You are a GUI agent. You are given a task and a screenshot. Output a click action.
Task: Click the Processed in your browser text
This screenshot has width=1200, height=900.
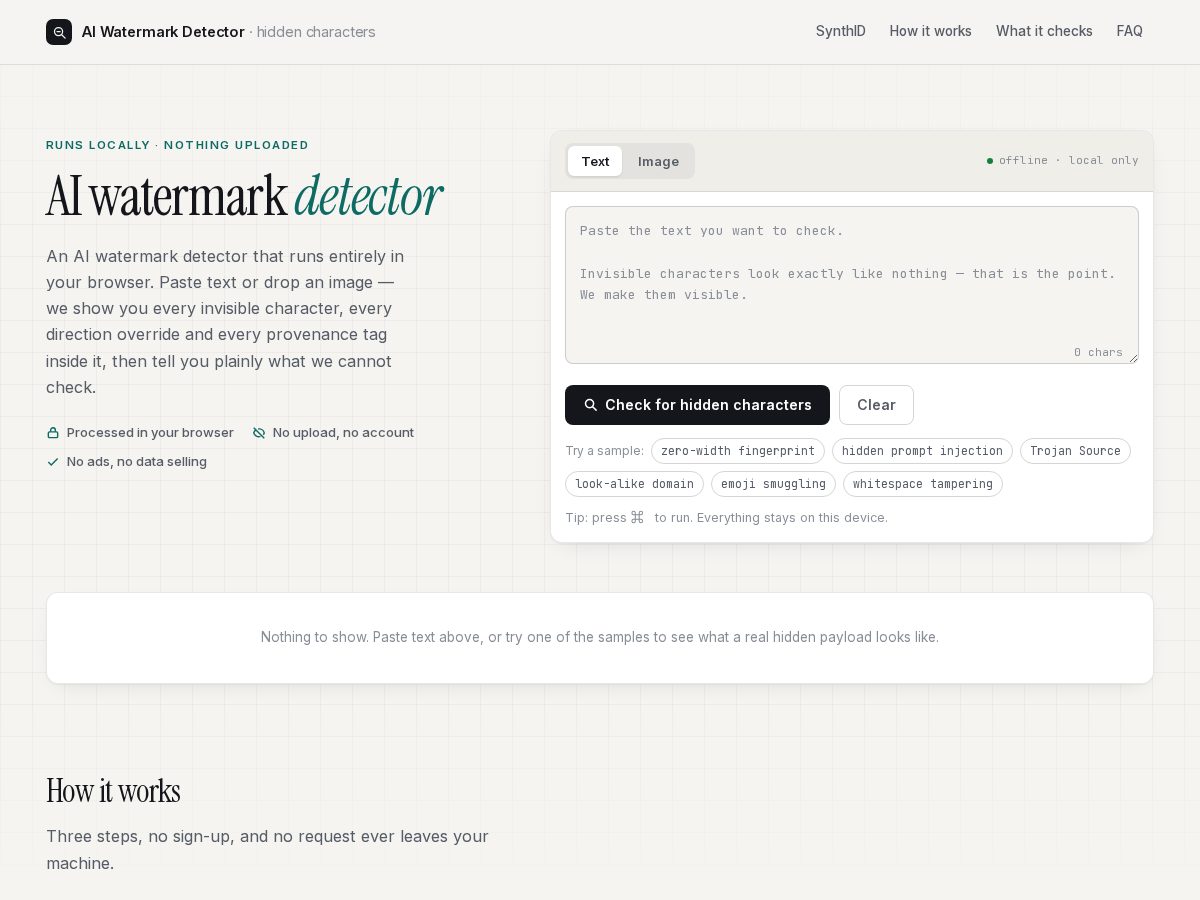[150, 433]
